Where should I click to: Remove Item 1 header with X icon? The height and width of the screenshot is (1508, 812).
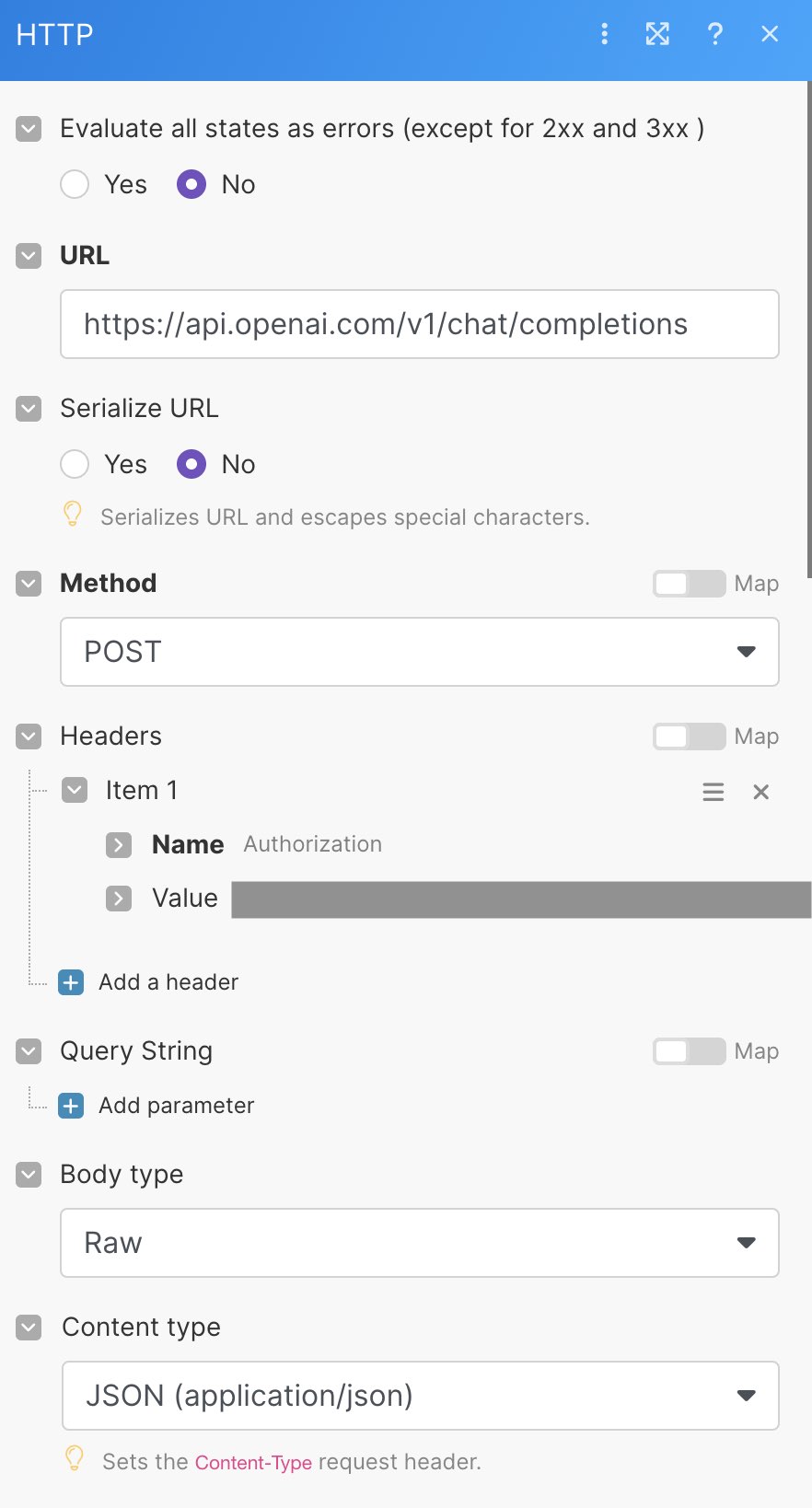[761, 792]
